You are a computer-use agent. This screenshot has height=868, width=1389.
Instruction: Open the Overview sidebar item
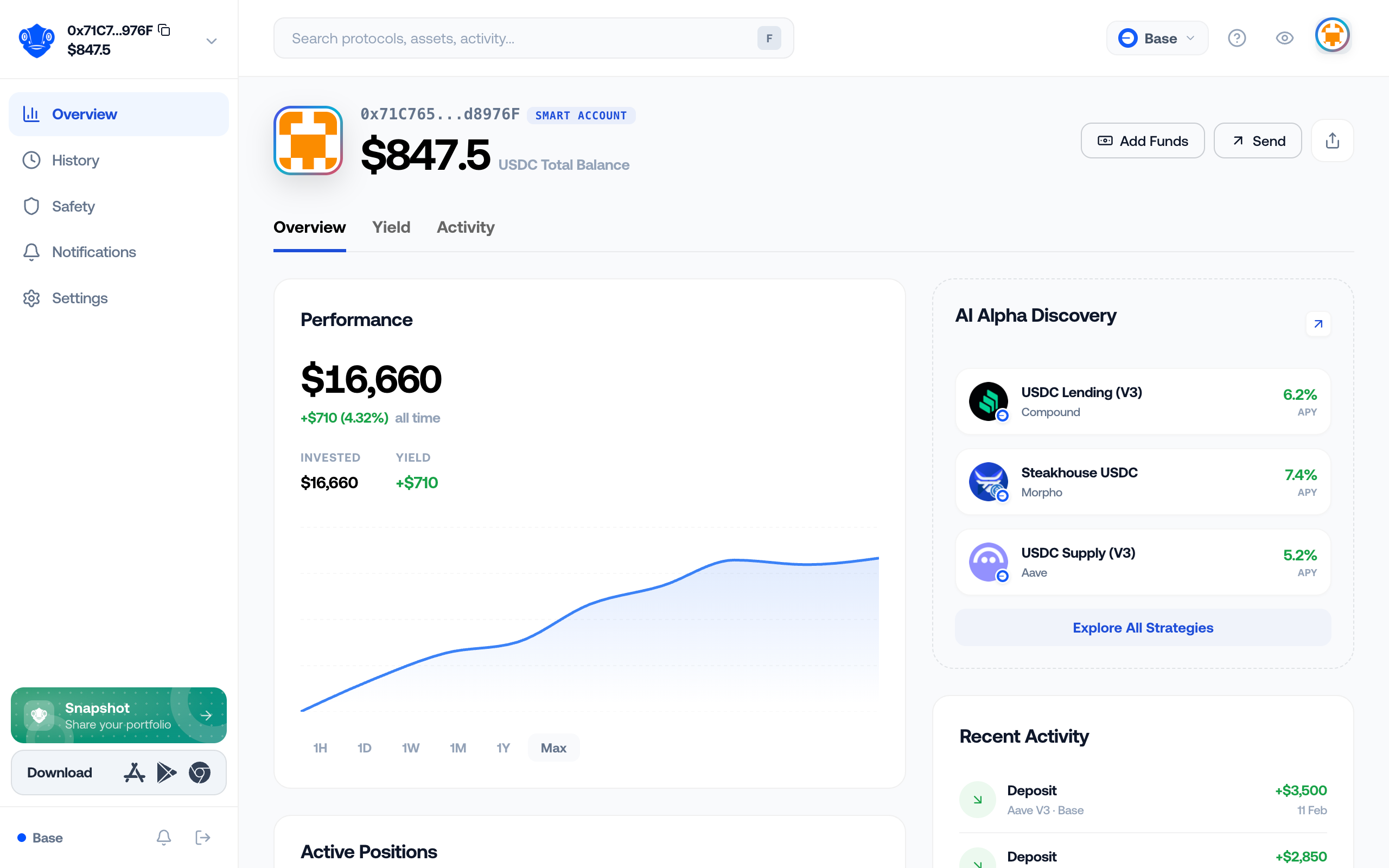[119, 114]
